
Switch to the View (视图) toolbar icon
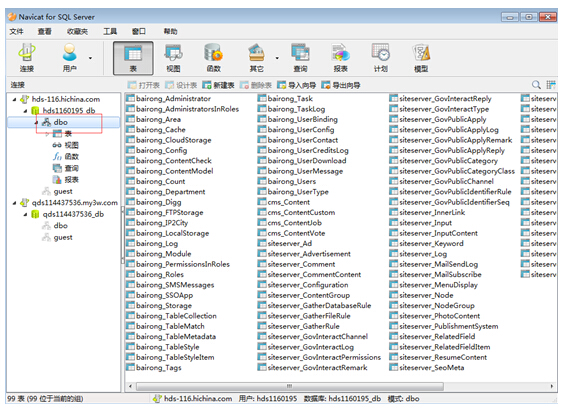pyautogui.click(x=173, y=58)
